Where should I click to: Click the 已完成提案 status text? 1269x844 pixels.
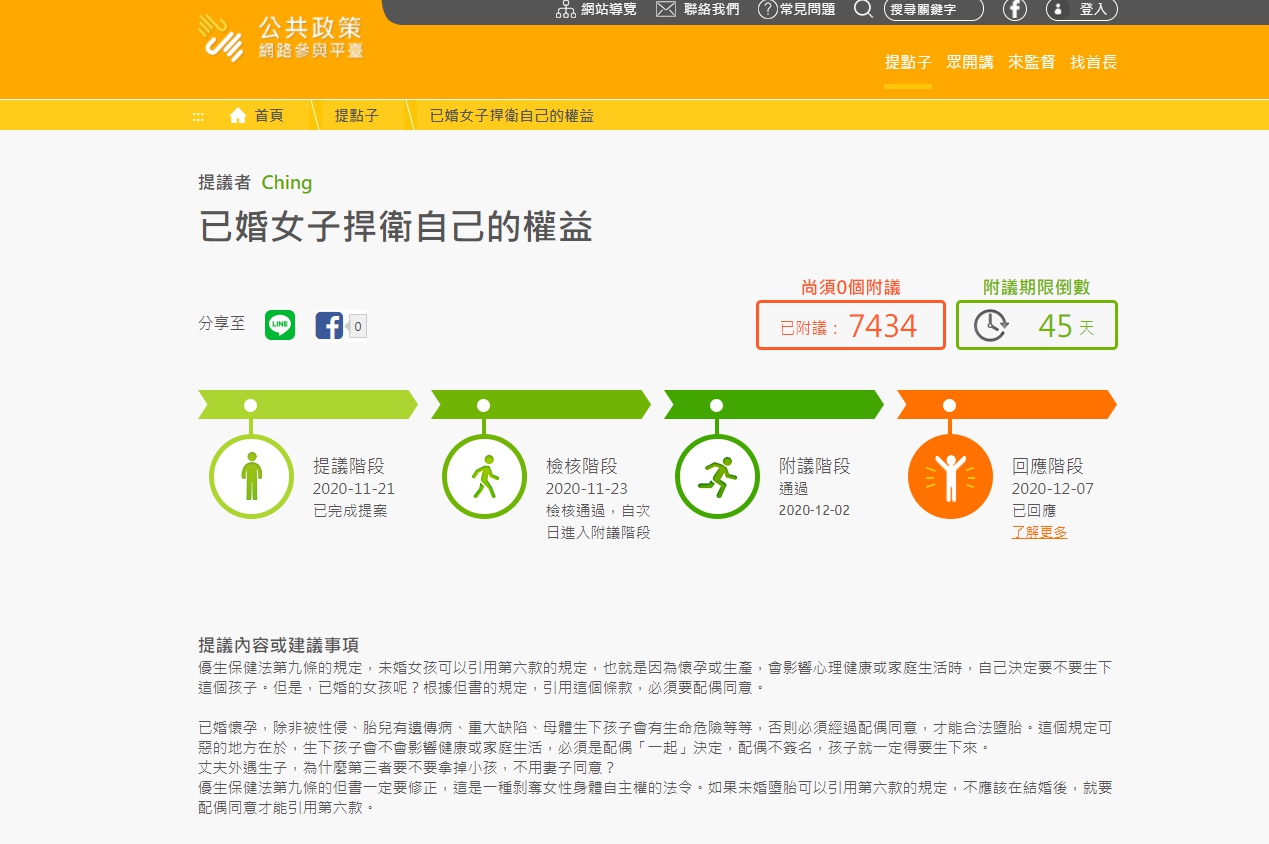[350, 511]
